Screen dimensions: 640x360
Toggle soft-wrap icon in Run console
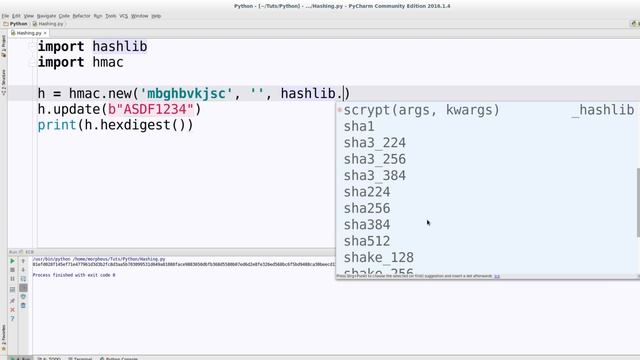click(23, 279)
